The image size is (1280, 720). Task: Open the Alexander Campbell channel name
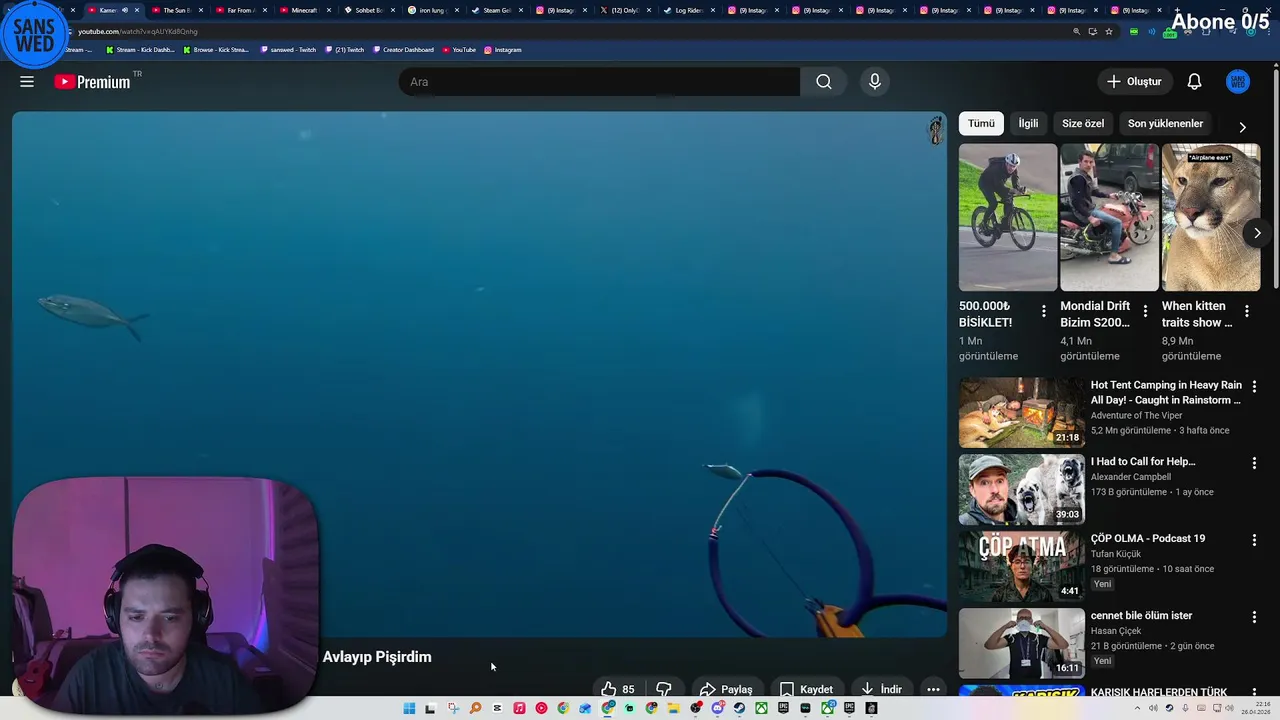[1130, 477]
